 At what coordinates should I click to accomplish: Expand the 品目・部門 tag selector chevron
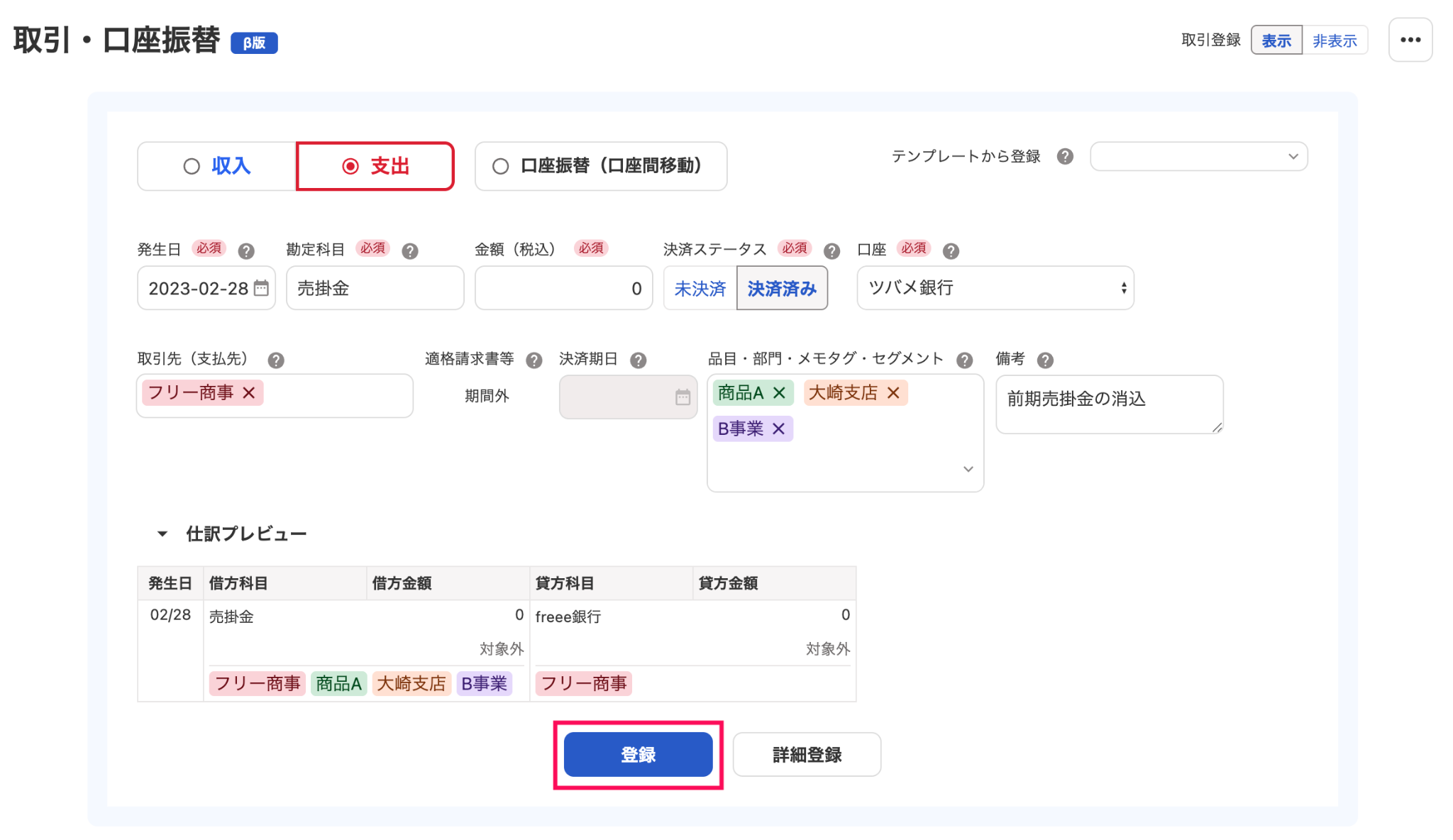coord(968,470)
